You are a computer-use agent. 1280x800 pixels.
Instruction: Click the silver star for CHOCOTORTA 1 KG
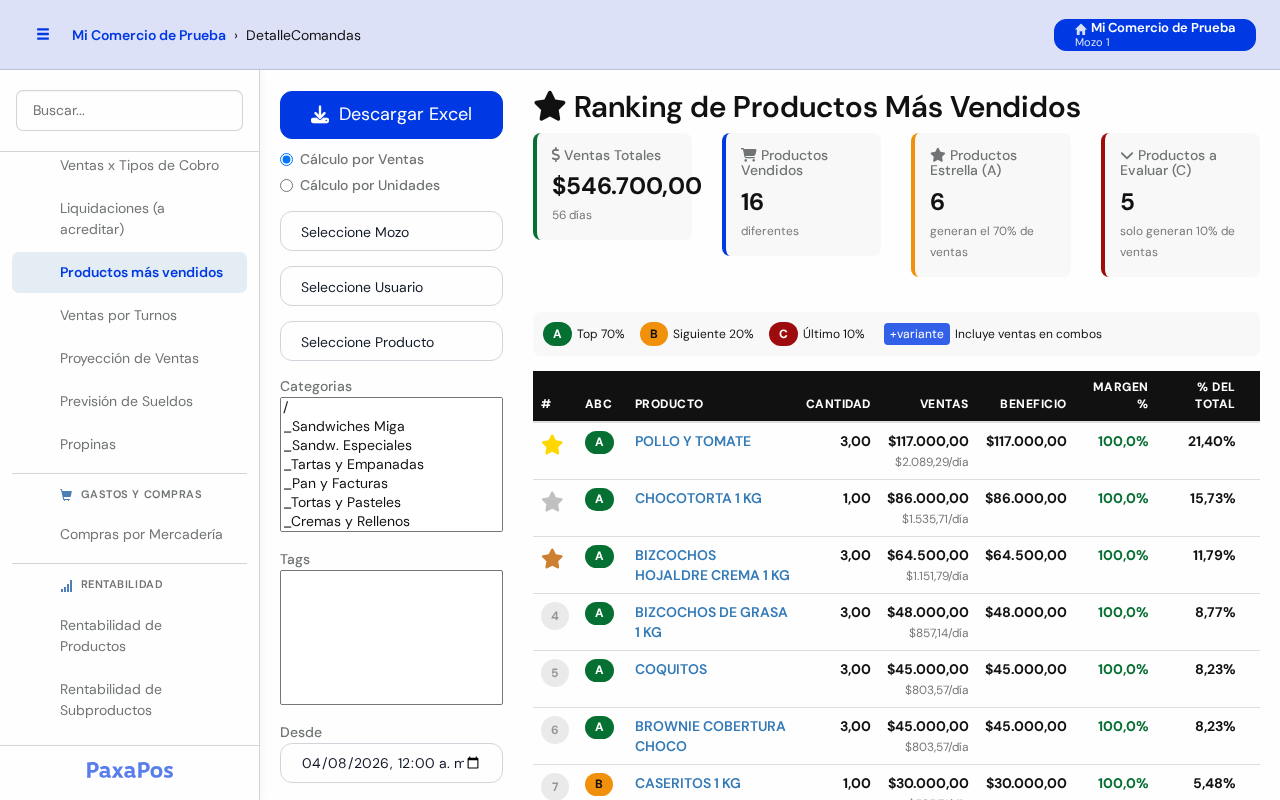click(x=552, y=502)
